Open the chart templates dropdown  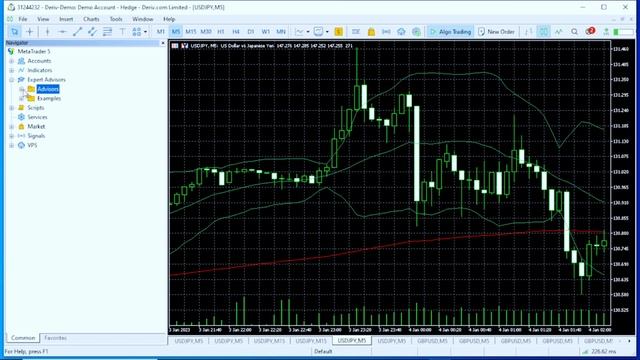[x=321, y=32]
